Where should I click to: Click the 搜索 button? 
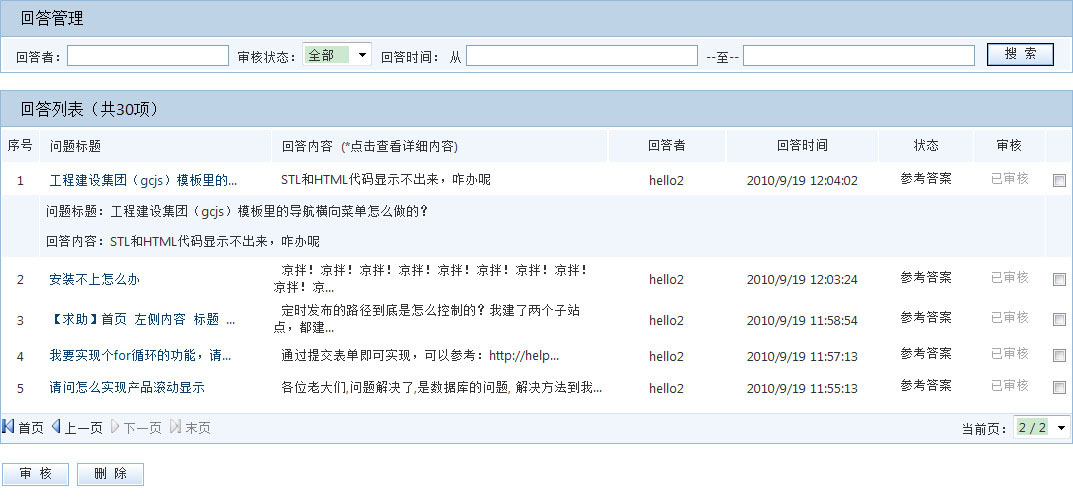point(1020,55)
